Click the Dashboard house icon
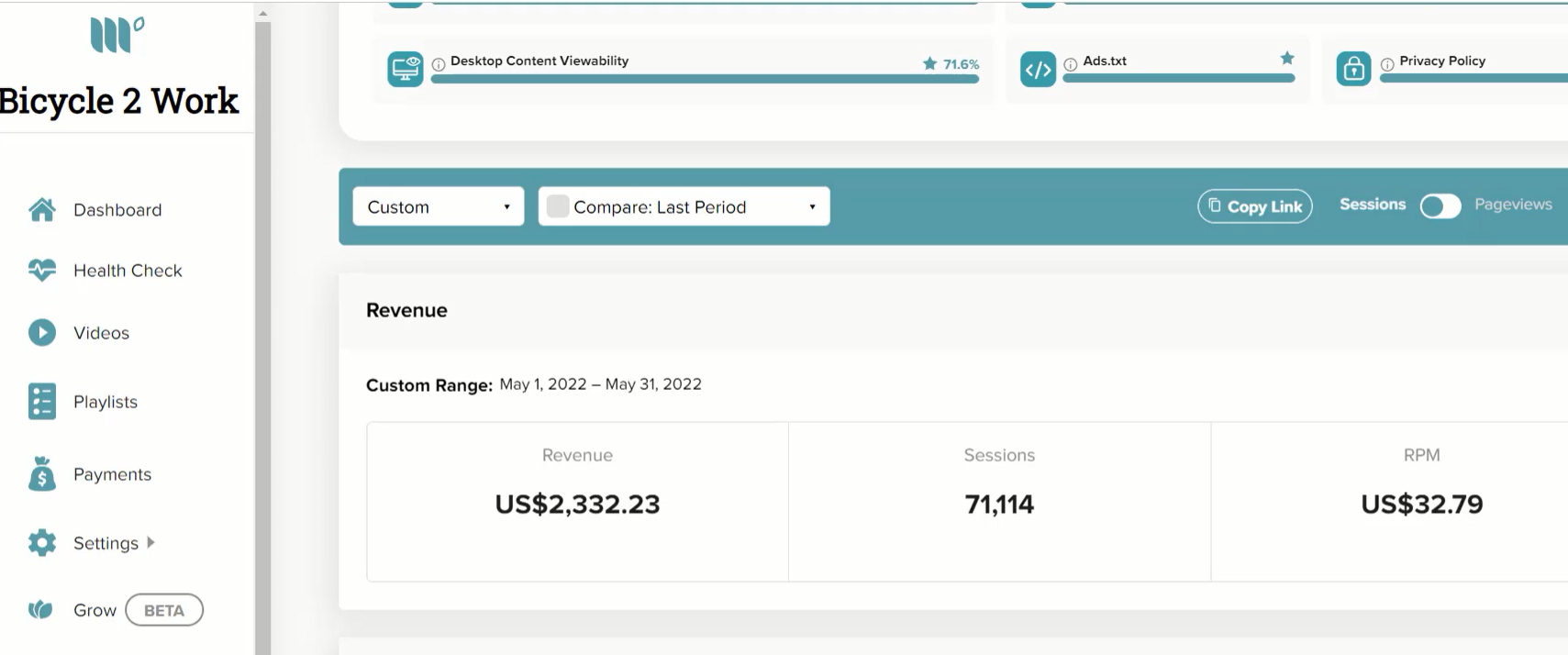The image size is (1568, 655). pos(42,210)
